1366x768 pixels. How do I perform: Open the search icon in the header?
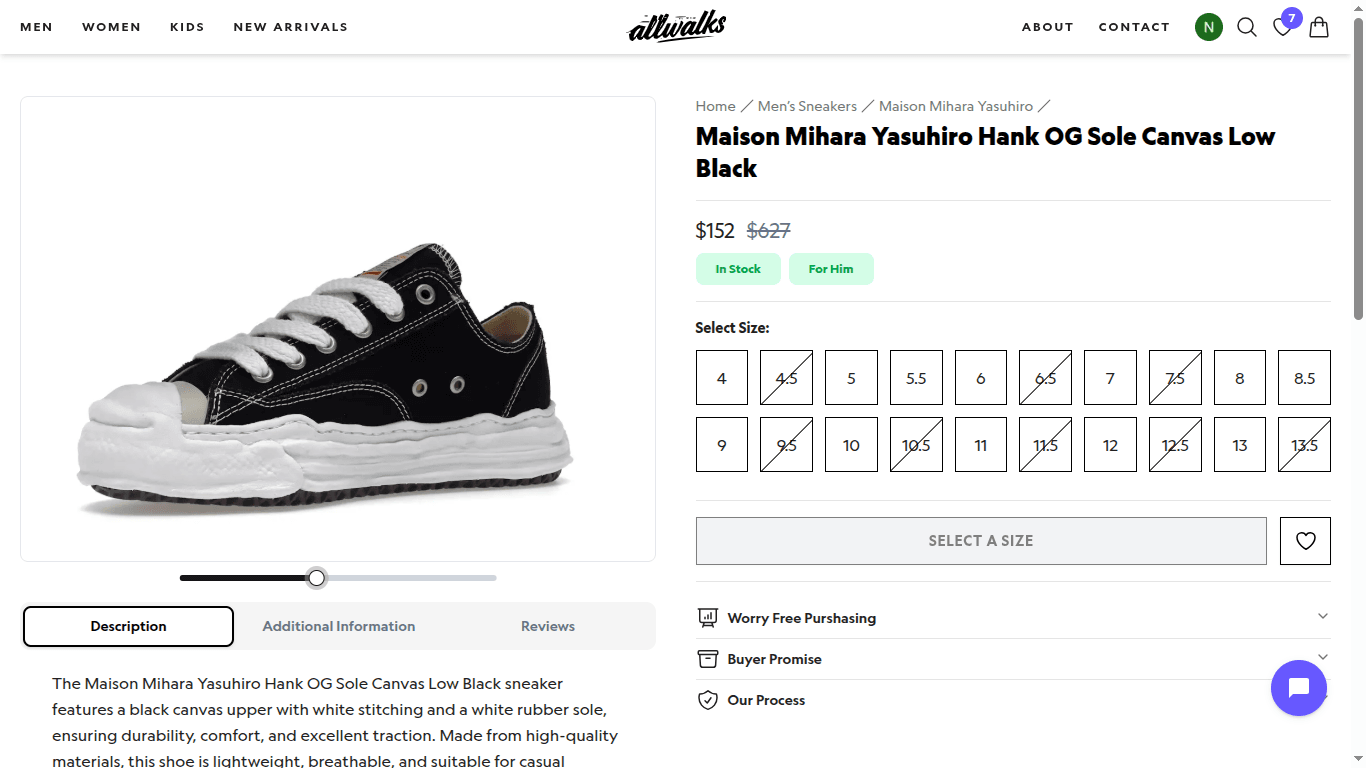click(1246, 27)
